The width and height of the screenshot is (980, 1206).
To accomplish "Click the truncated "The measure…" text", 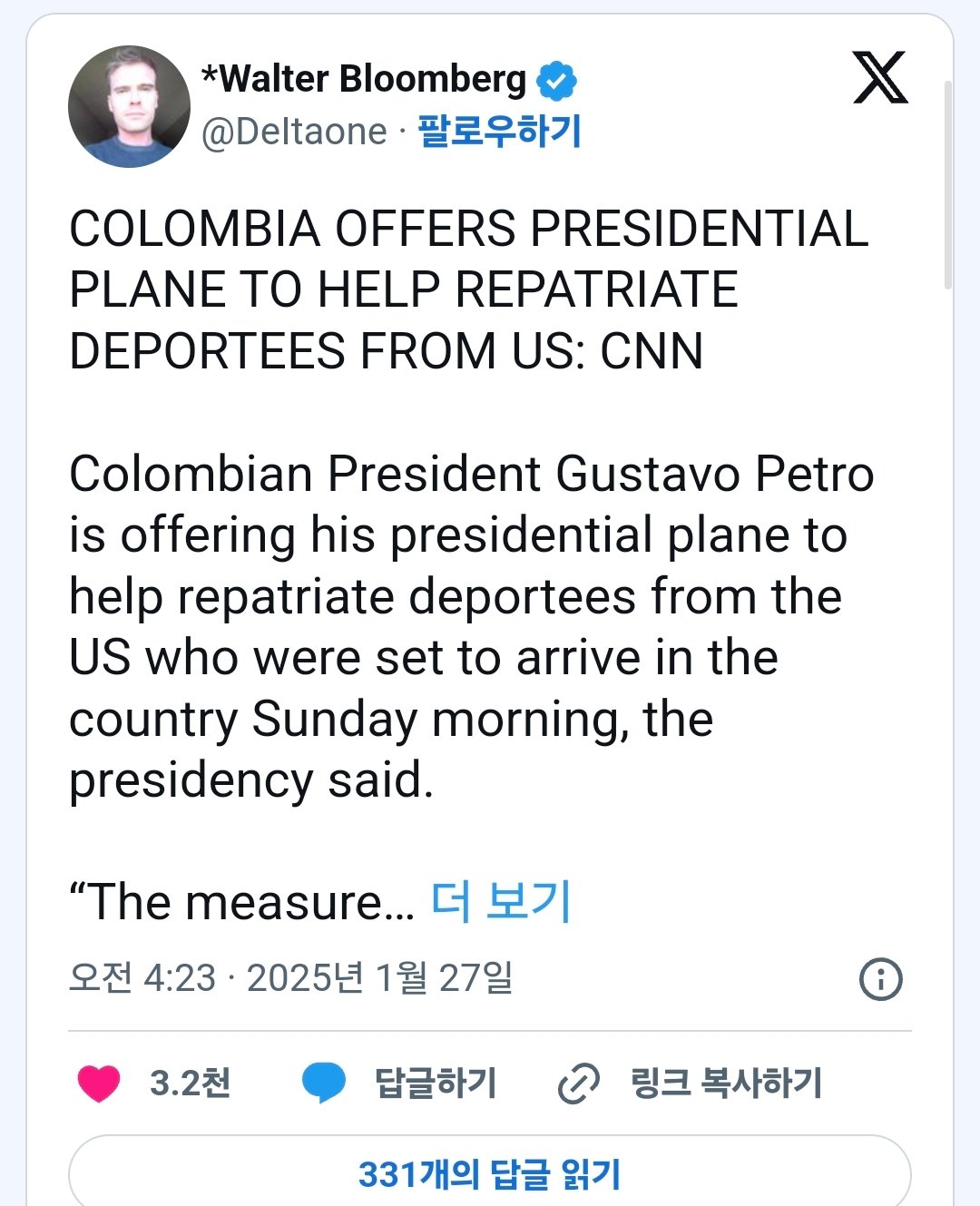I will click(241, 902).
